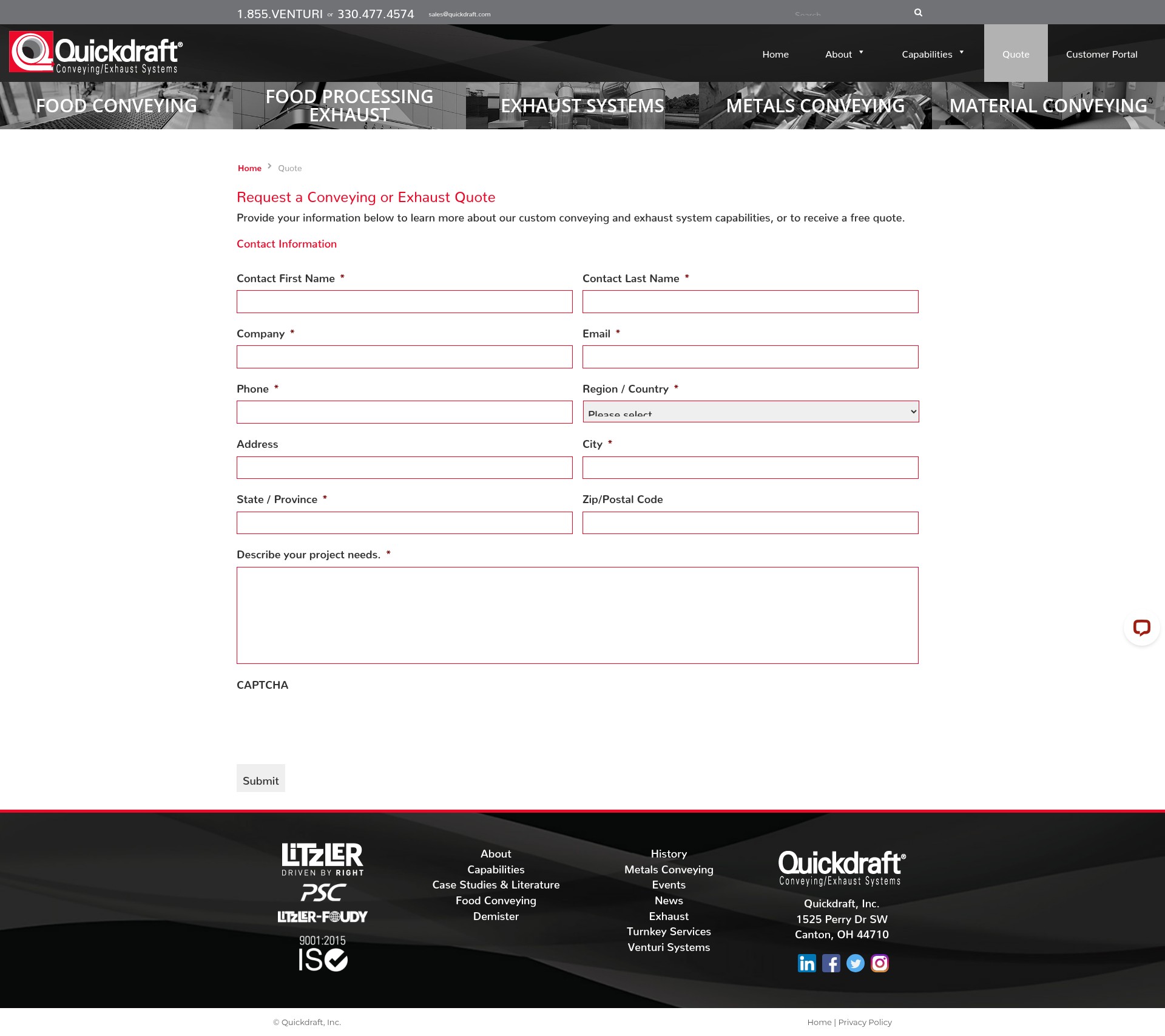This screenshot has width=1165, height=1036.
Task: Open footer Metals Conveying link
Action: [x=669, y=870]
